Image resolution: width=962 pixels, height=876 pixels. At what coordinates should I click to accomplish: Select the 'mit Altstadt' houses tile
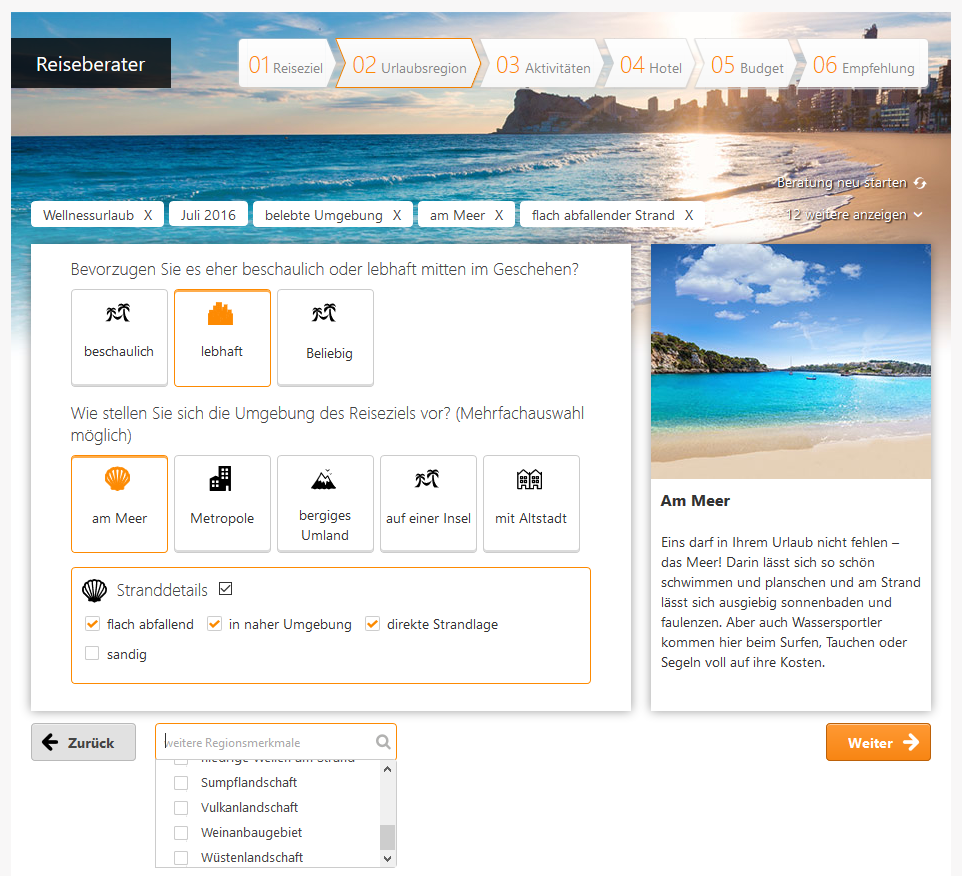click(531, 504)
